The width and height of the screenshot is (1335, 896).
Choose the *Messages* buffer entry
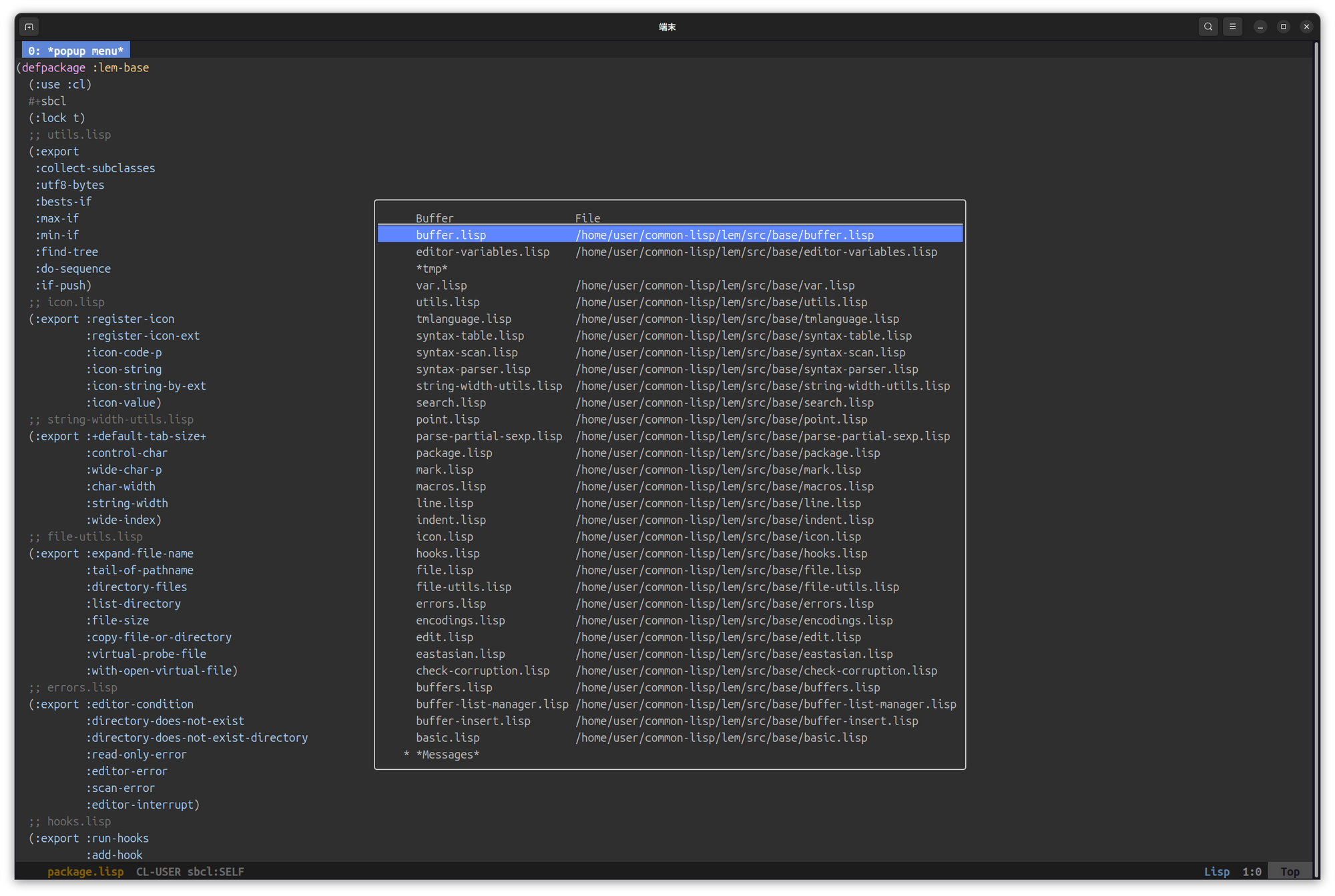point(447,755)
